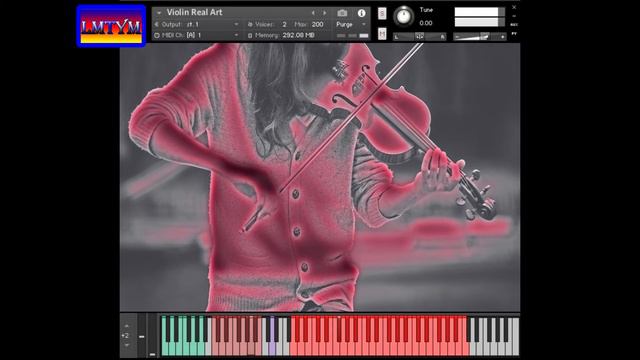Viewport: 640px width, 360px height.
Task: Select next instrument preset arrow
Action: pos(324,13)
